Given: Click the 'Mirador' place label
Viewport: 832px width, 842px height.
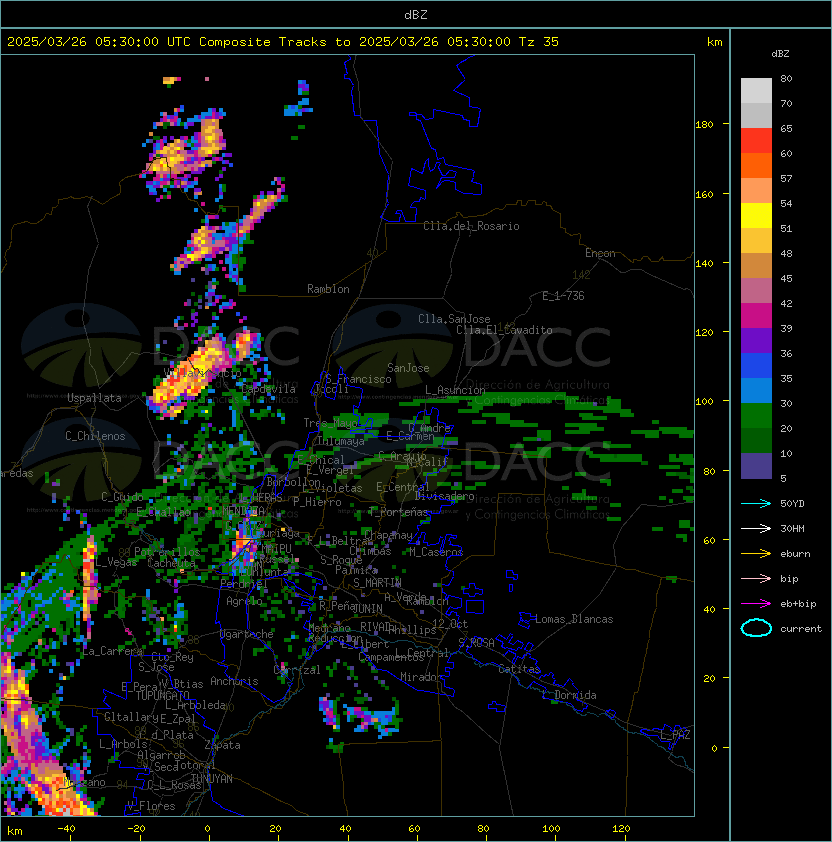Looking at the screenshot, I should click(x=421, y=677).
